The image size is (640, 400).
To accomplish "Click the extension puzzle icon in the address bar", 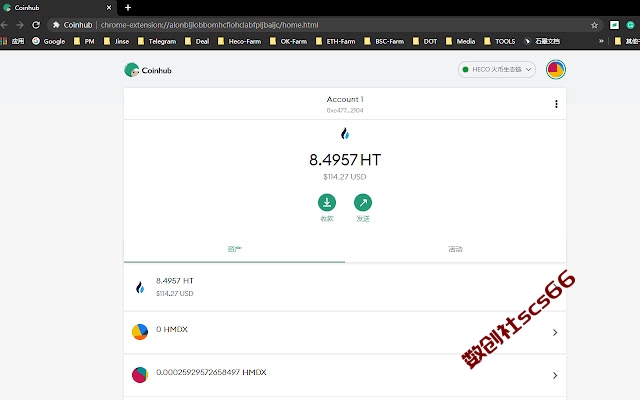I will 56,25.
